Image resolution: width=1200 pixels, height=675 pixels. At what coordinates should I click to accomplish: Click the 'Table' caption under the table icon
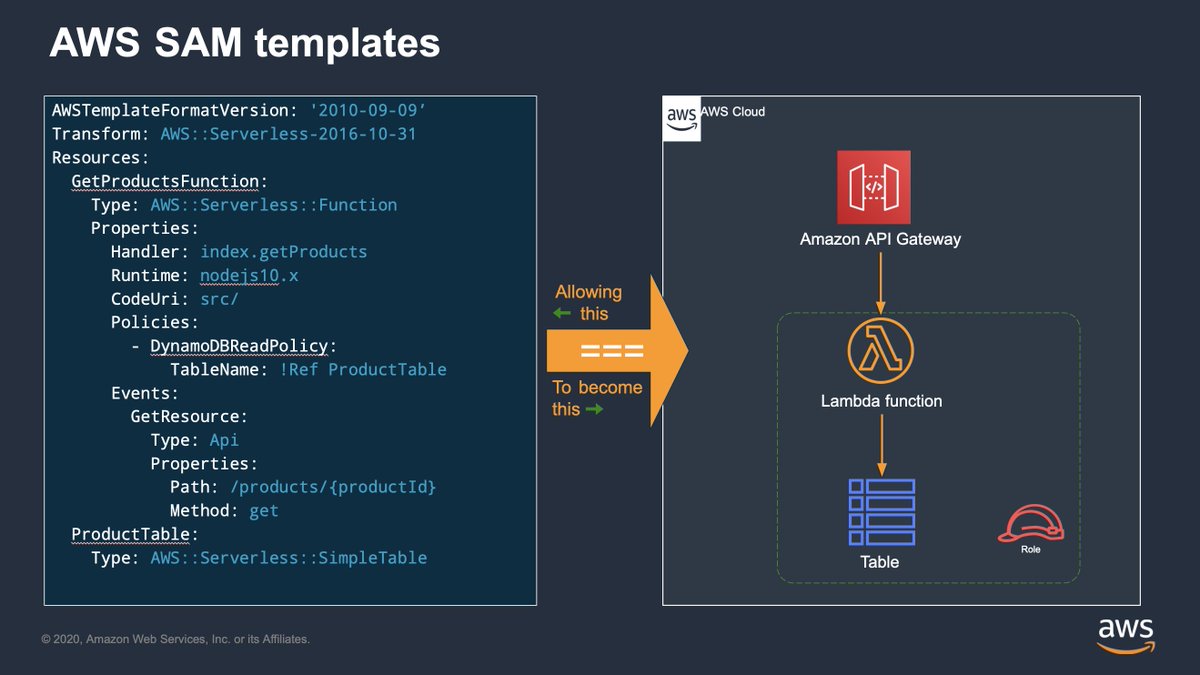click(x=880, y=562)
